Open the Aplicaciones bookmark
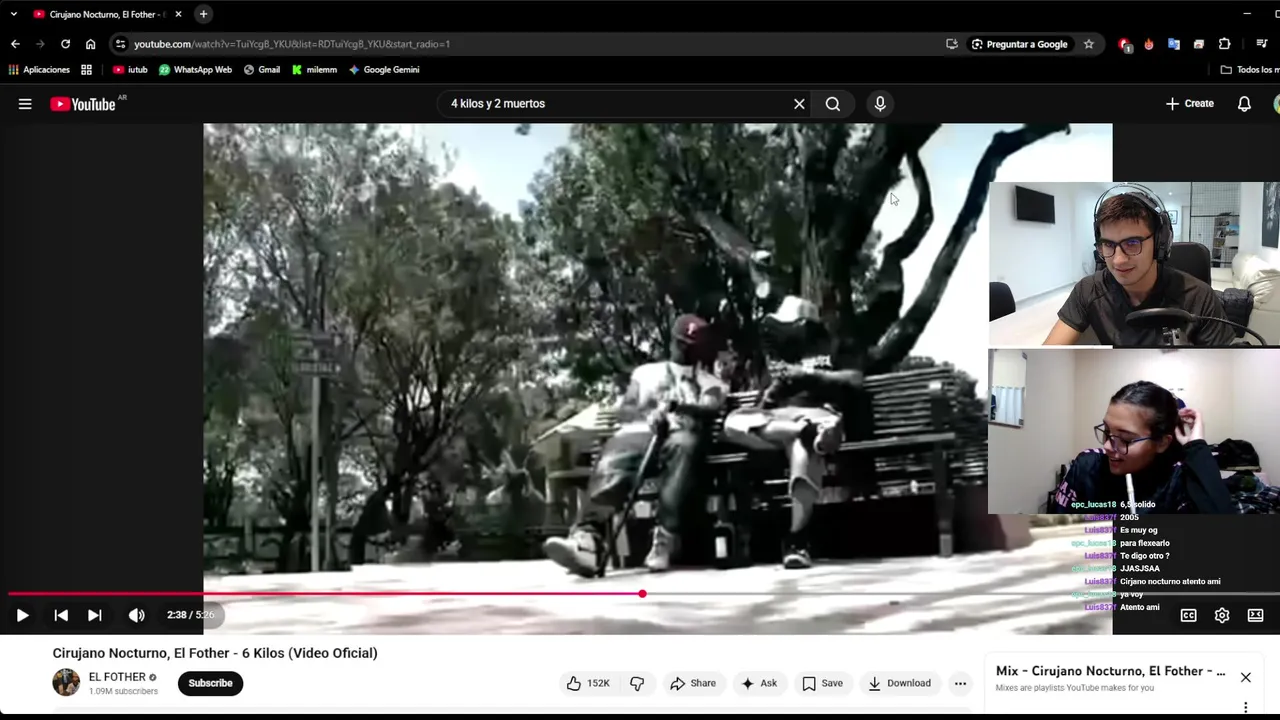 point(39,70)
